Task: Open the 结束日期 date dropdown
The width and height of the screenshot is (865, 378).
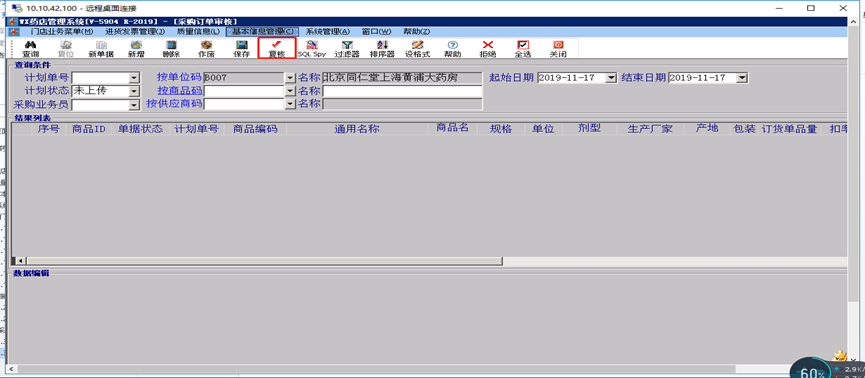Action: point(742,78)
